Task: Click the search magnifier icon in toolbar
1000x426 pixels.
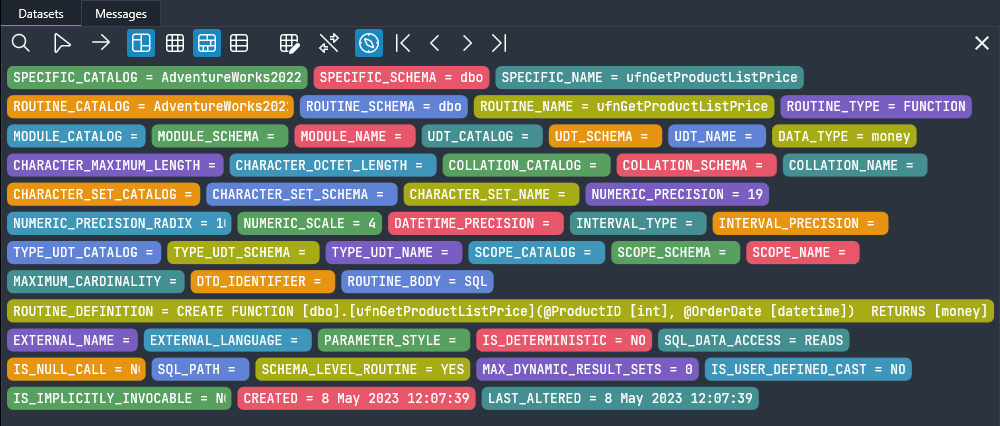Action: tap(21, 42)
